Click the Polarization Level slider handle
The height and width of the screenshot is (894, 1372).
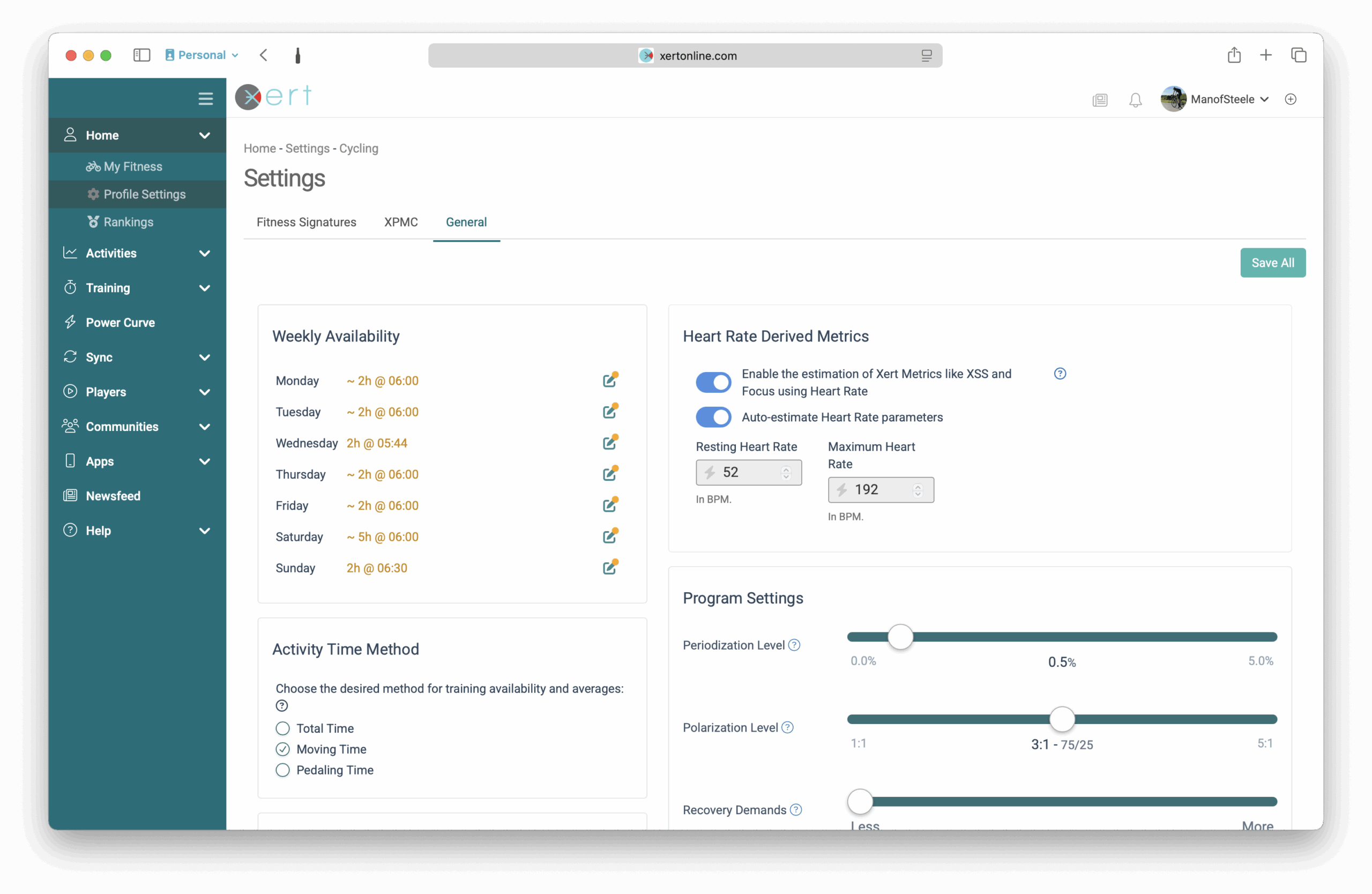click(1061, 719)
